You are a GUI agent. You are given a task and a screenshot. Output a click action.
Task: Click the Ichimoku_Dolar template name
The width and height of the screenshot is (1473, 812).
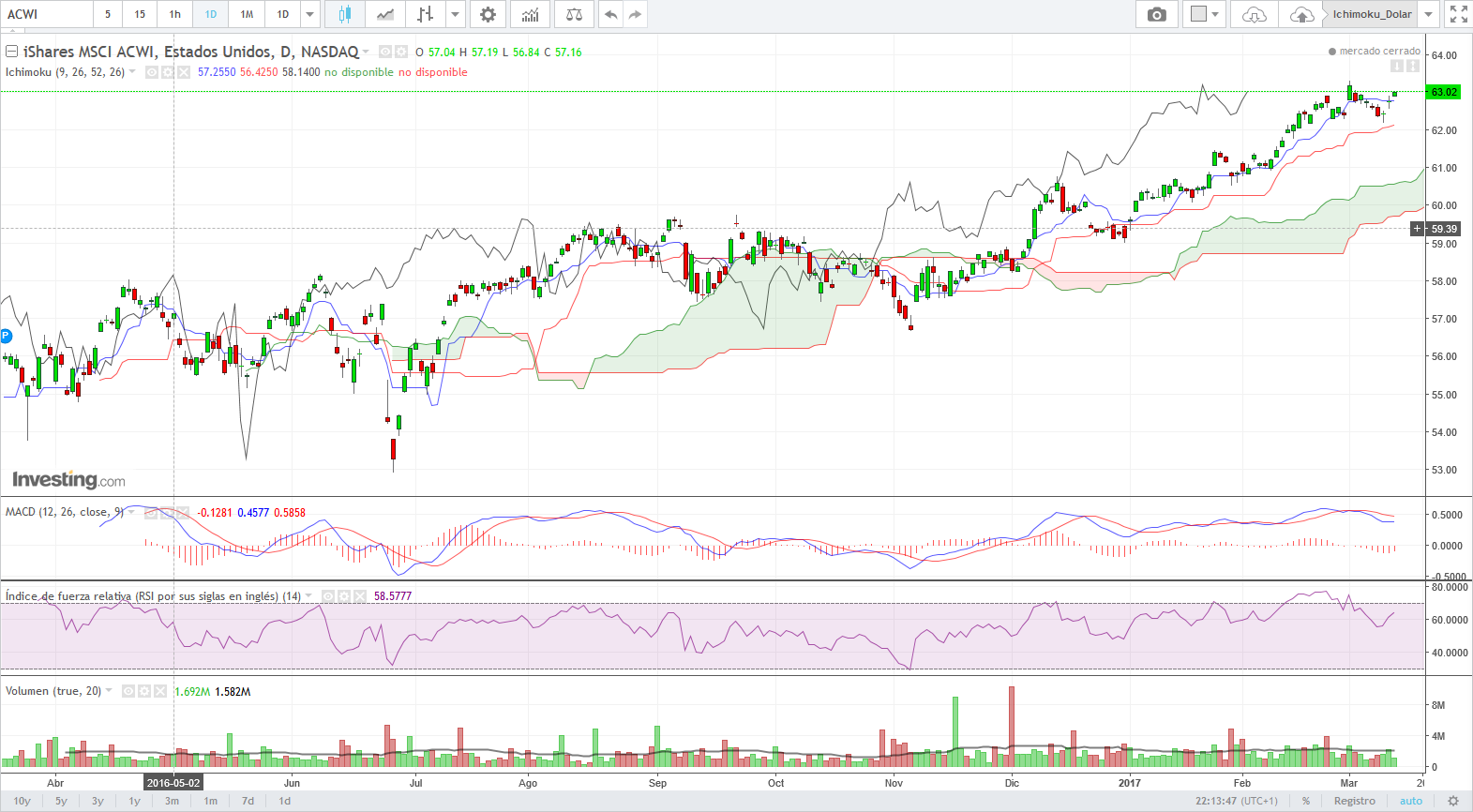coord(1372,14)
